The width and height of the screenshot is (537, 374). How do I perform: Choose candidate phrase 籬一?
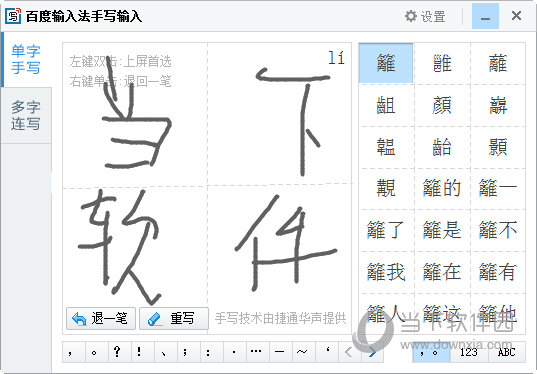[498, 188]
